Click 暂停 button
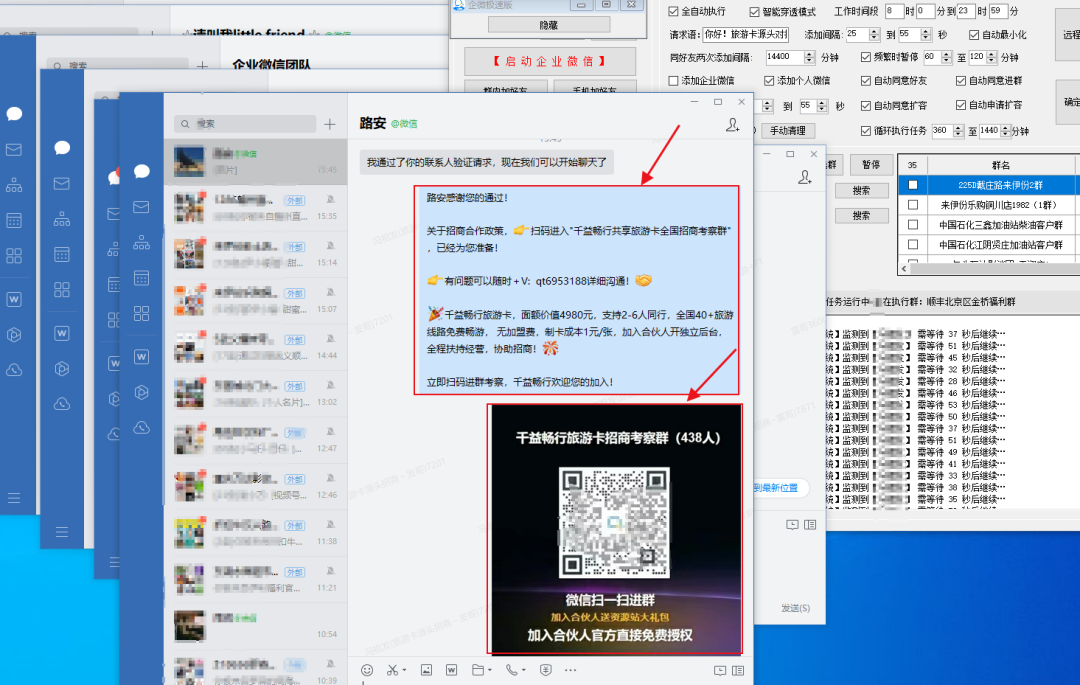Screen dimensions: 1080x685 click(x=871, y=165)
